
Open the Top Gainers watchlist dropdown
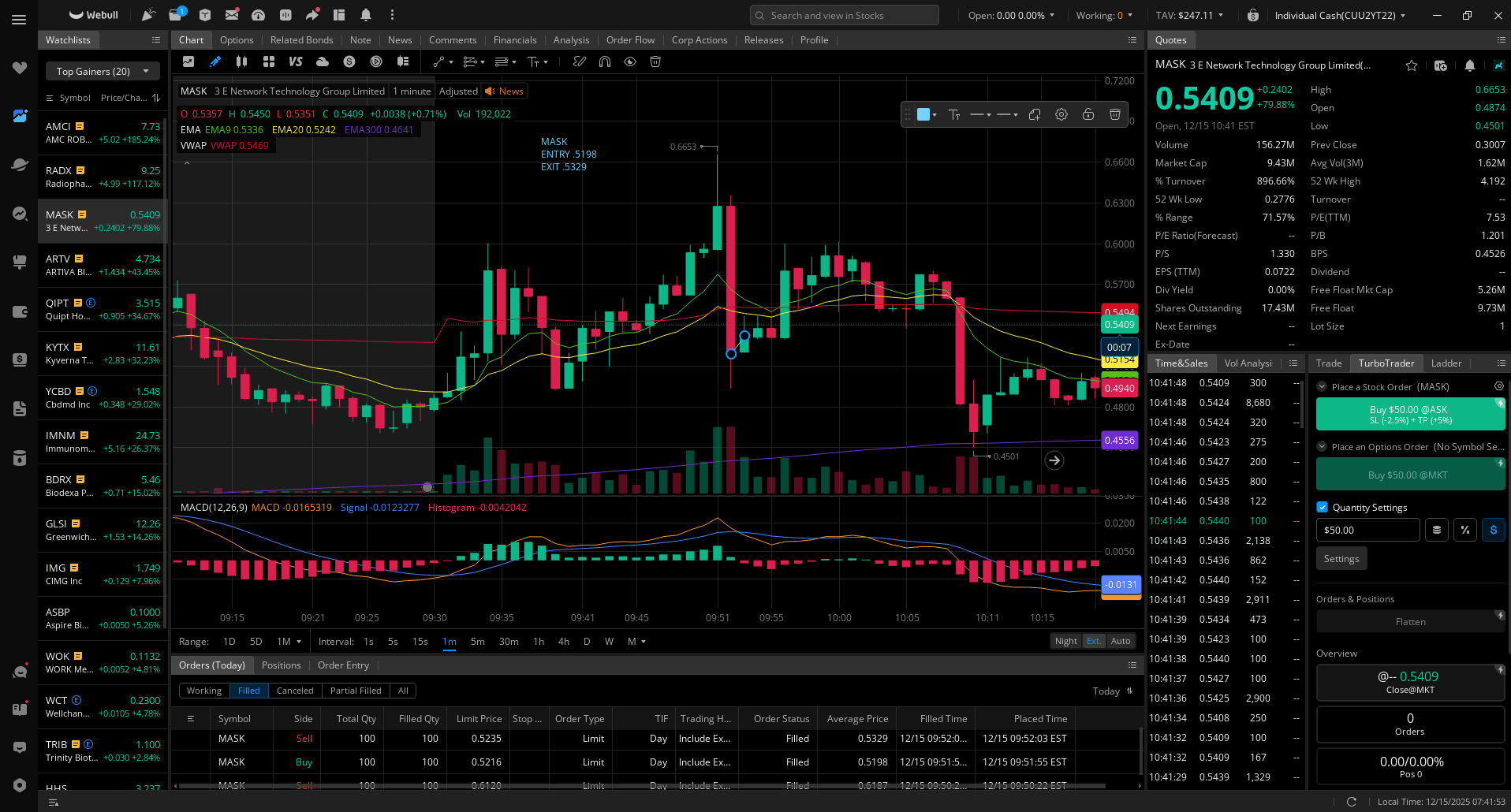pos(103,71)
